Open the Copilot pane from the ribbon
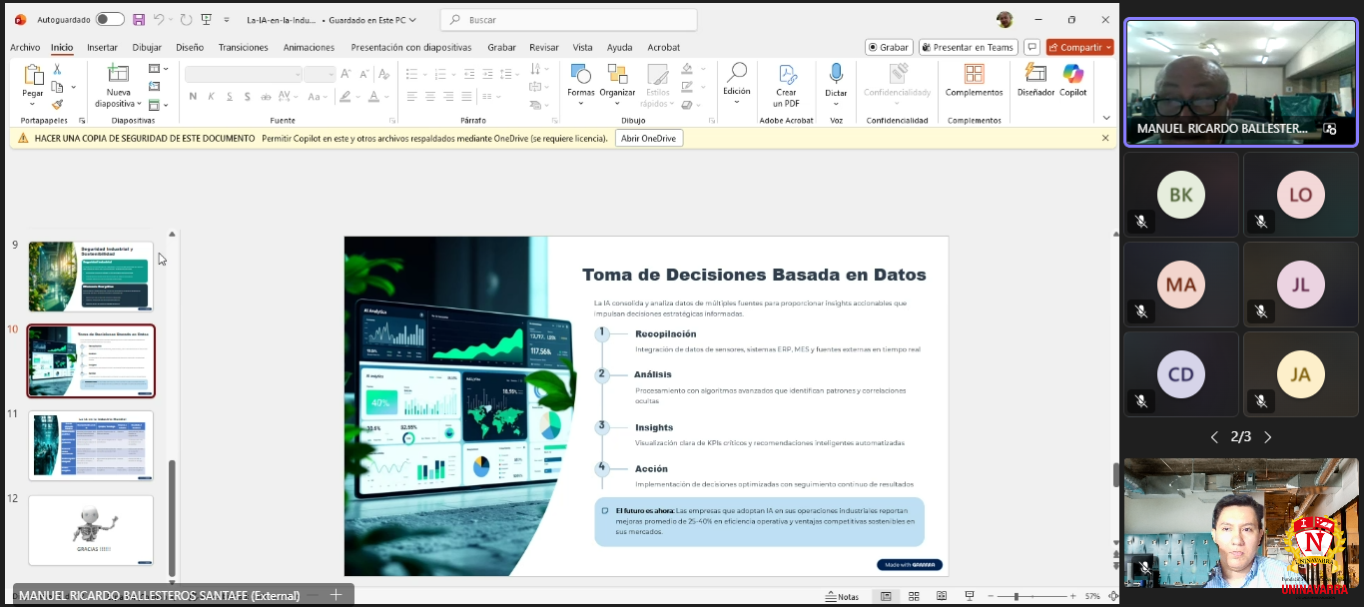The height and width of the screenshot is (607, 1366). pos(1073,80)
